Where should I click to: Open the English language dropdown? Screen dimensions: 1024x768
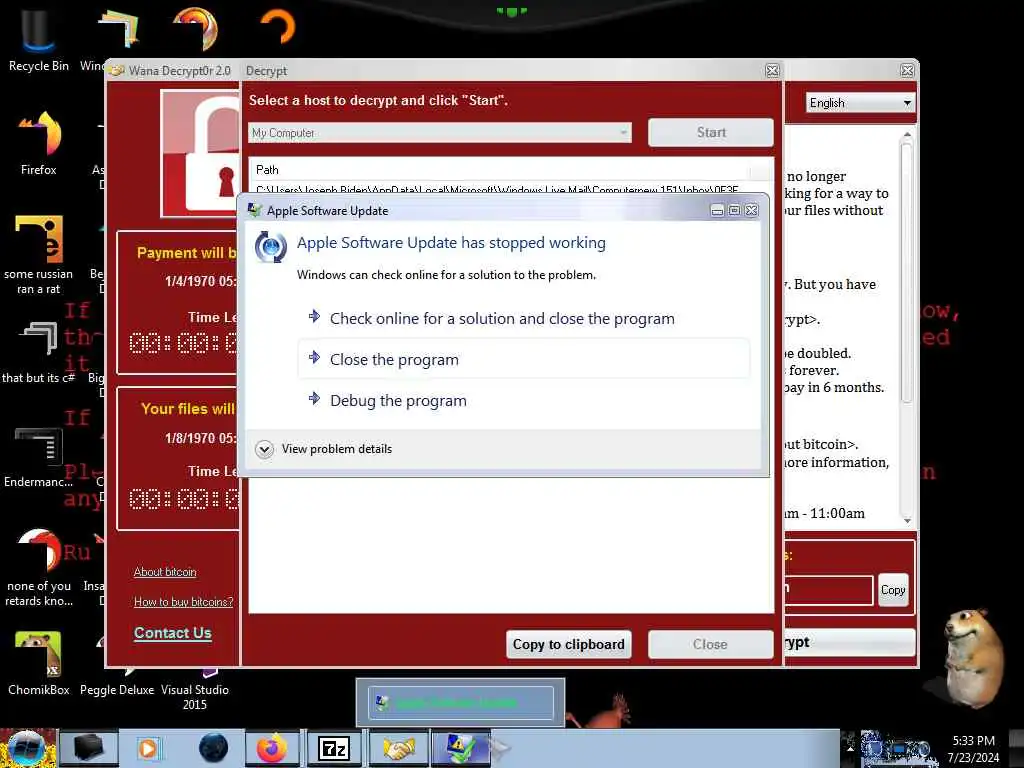[x=860, y=103]
